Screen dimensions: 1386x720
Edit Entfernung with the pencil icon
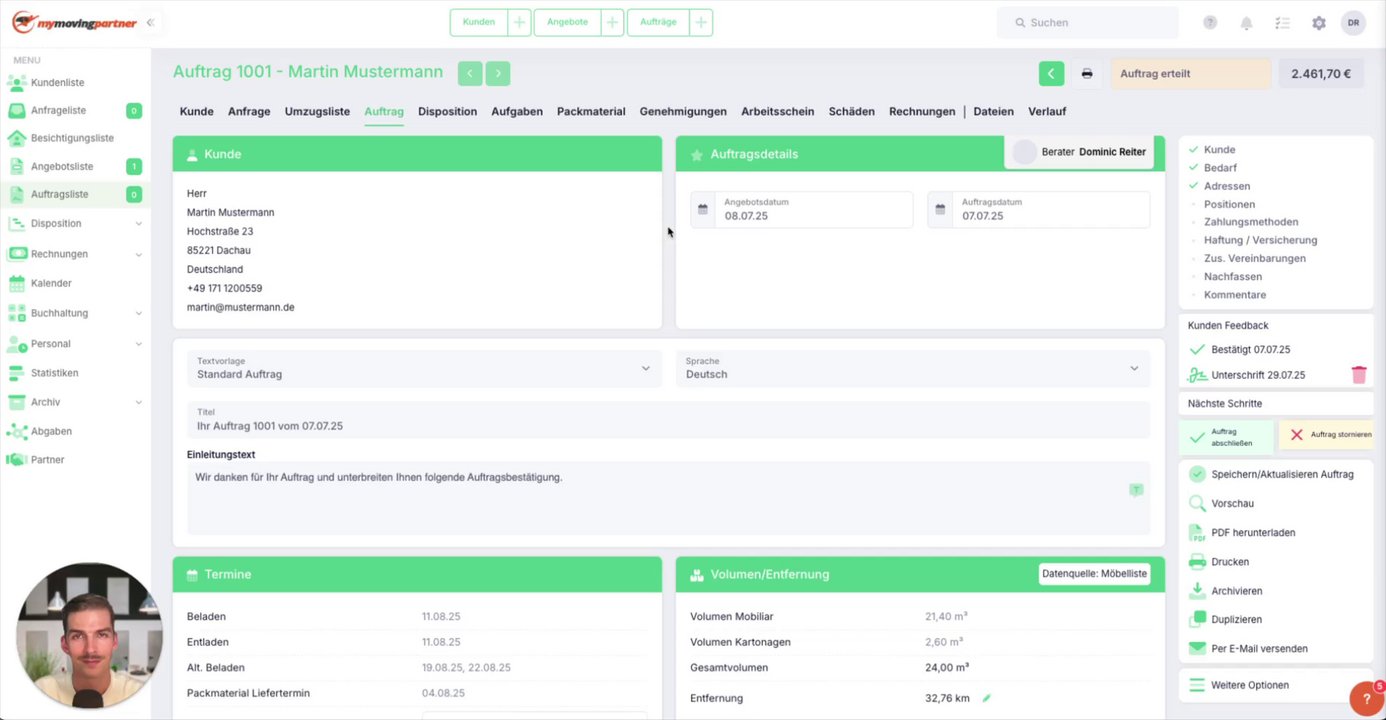pos(986,698)
